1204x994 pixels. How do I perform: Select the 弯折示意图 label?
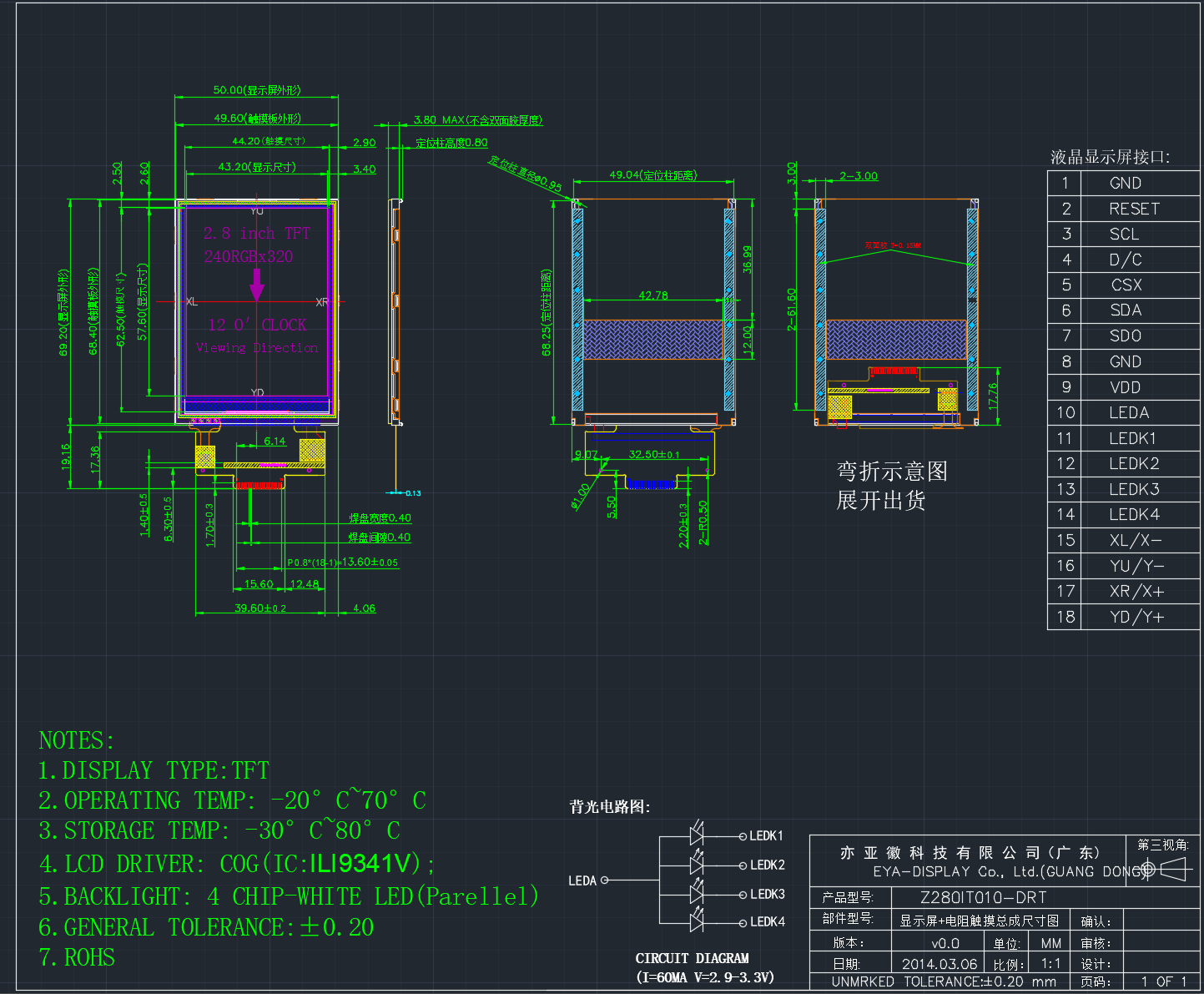pyautogui.click(x=892, y=472)
